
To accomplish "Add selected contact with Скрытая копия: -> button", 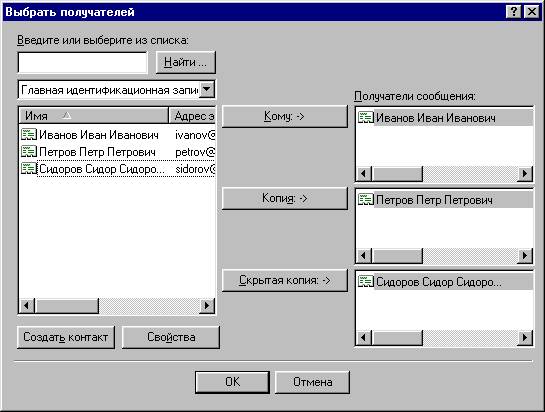I will (284, 280).
